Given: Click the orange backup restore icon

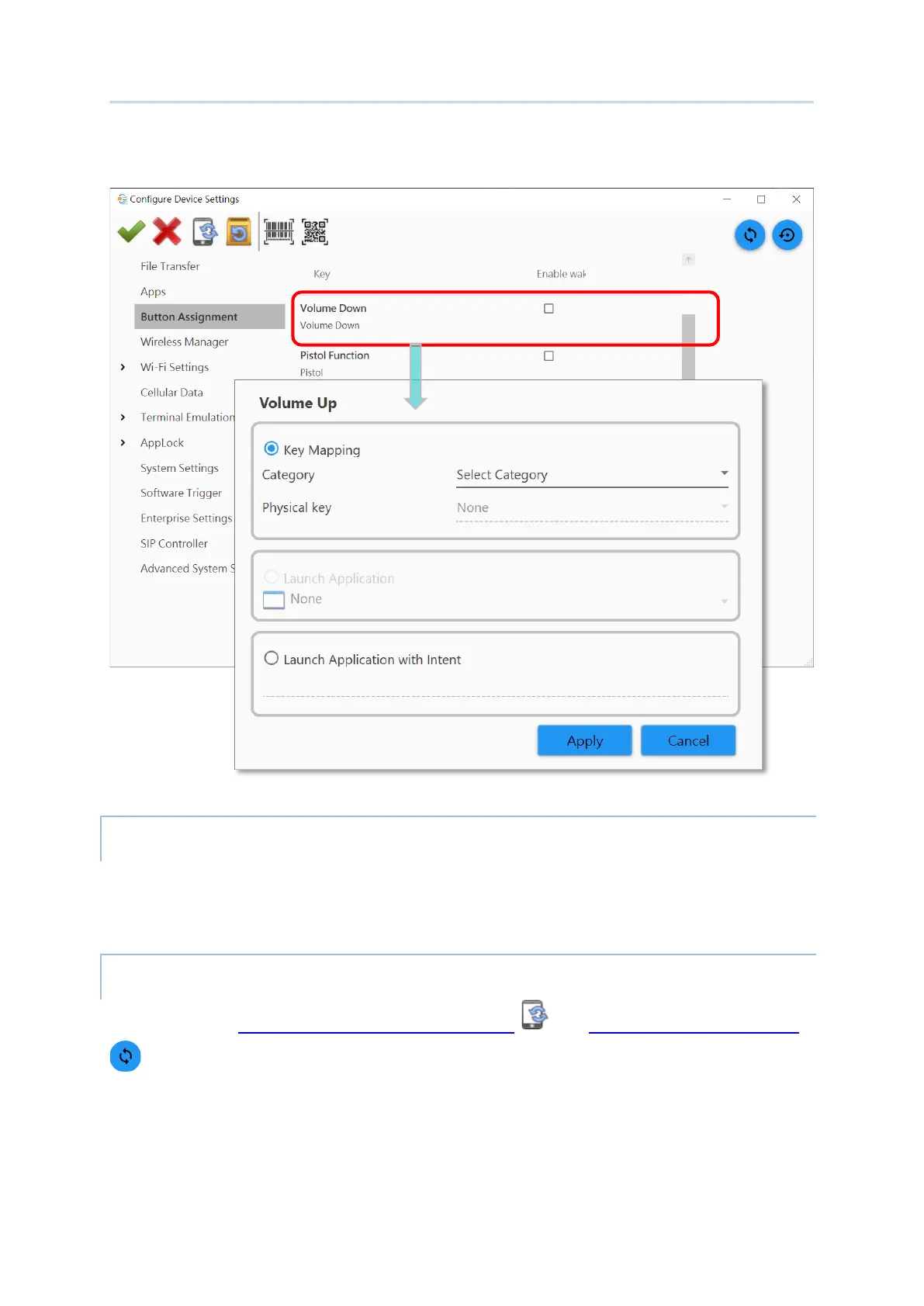Looking at the screenshot, I should (239, 231).
